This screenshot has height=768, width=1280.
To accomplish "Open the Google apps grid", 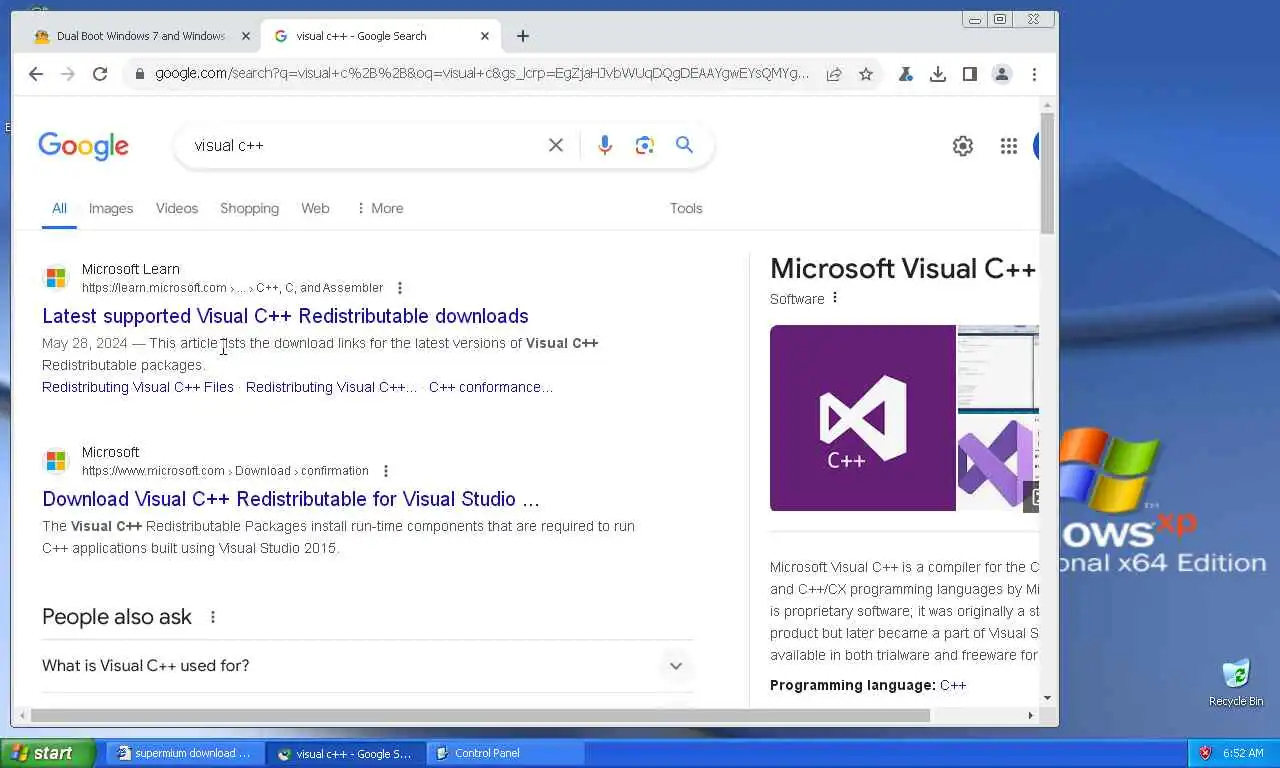I will (1009, 146).
